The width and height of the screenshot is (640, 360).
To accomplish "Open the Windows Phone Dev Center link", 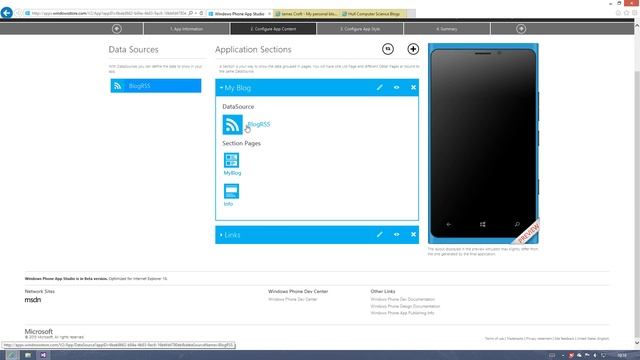I will coord(293,300).
